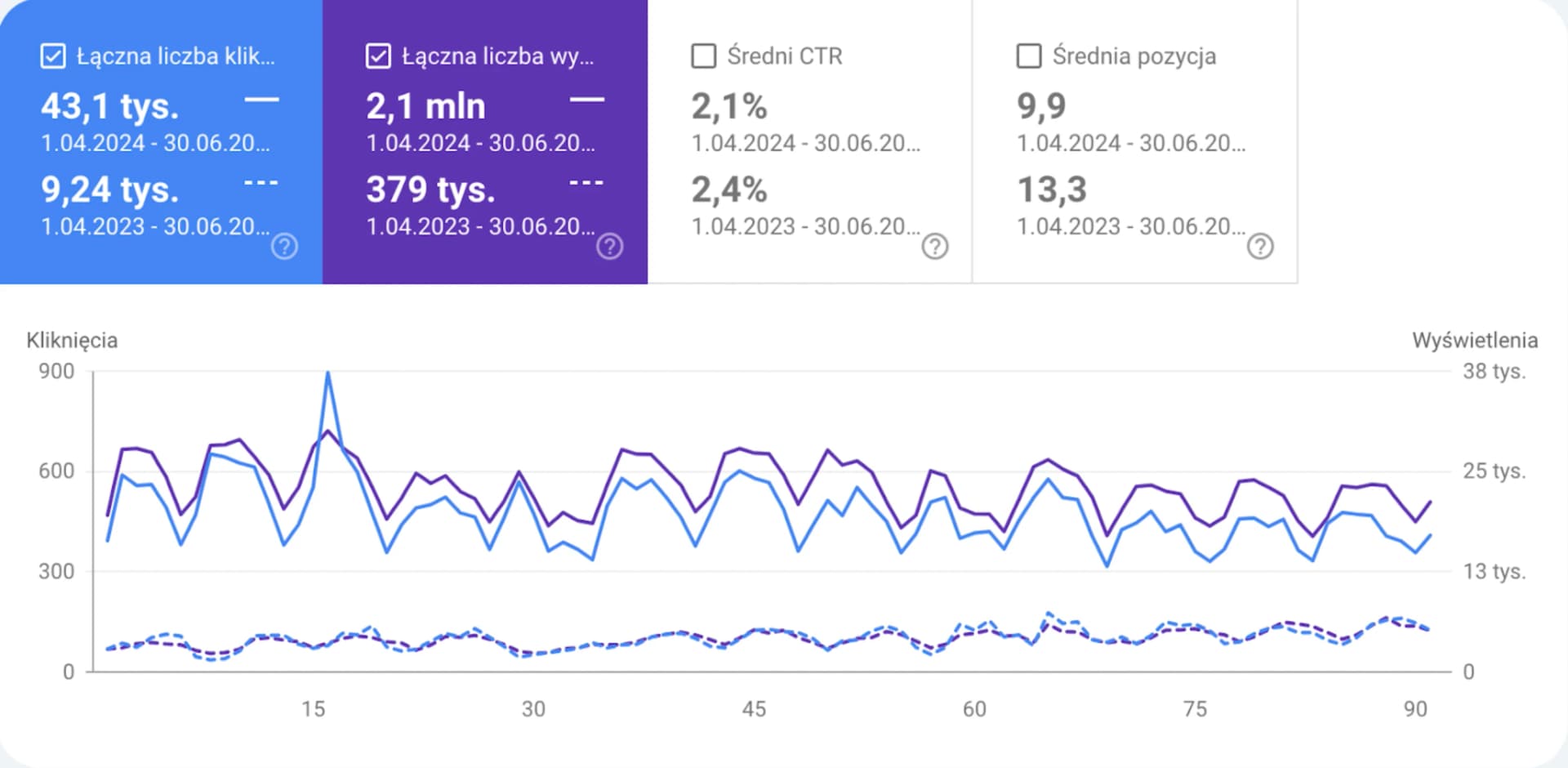Uncheck the Łączna liczba wyświetleń checkbox

click(x=378, y=56)
